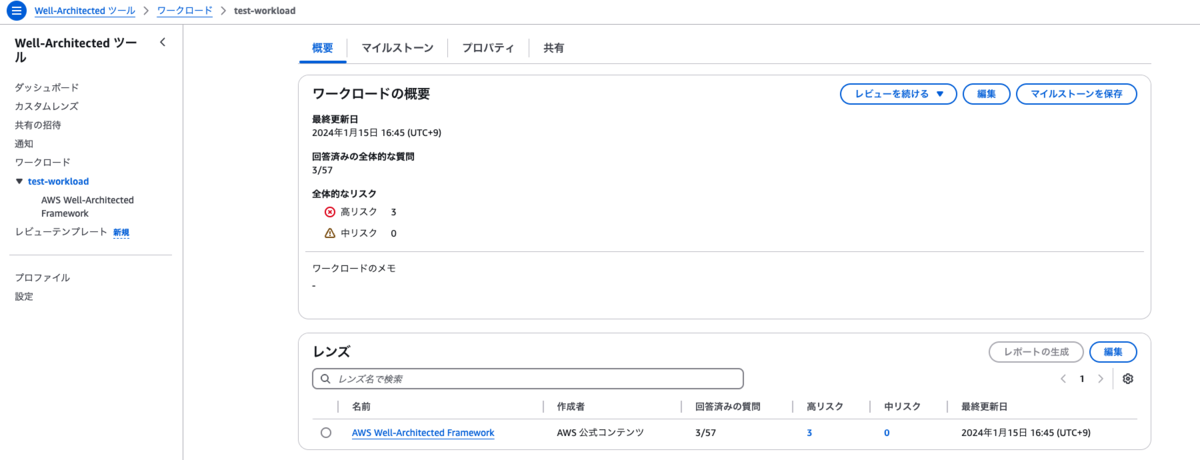The image size is (1200, 460).
Task: Sort by the 回答済みの質問 column header
Action: click(x=728, y=407)
